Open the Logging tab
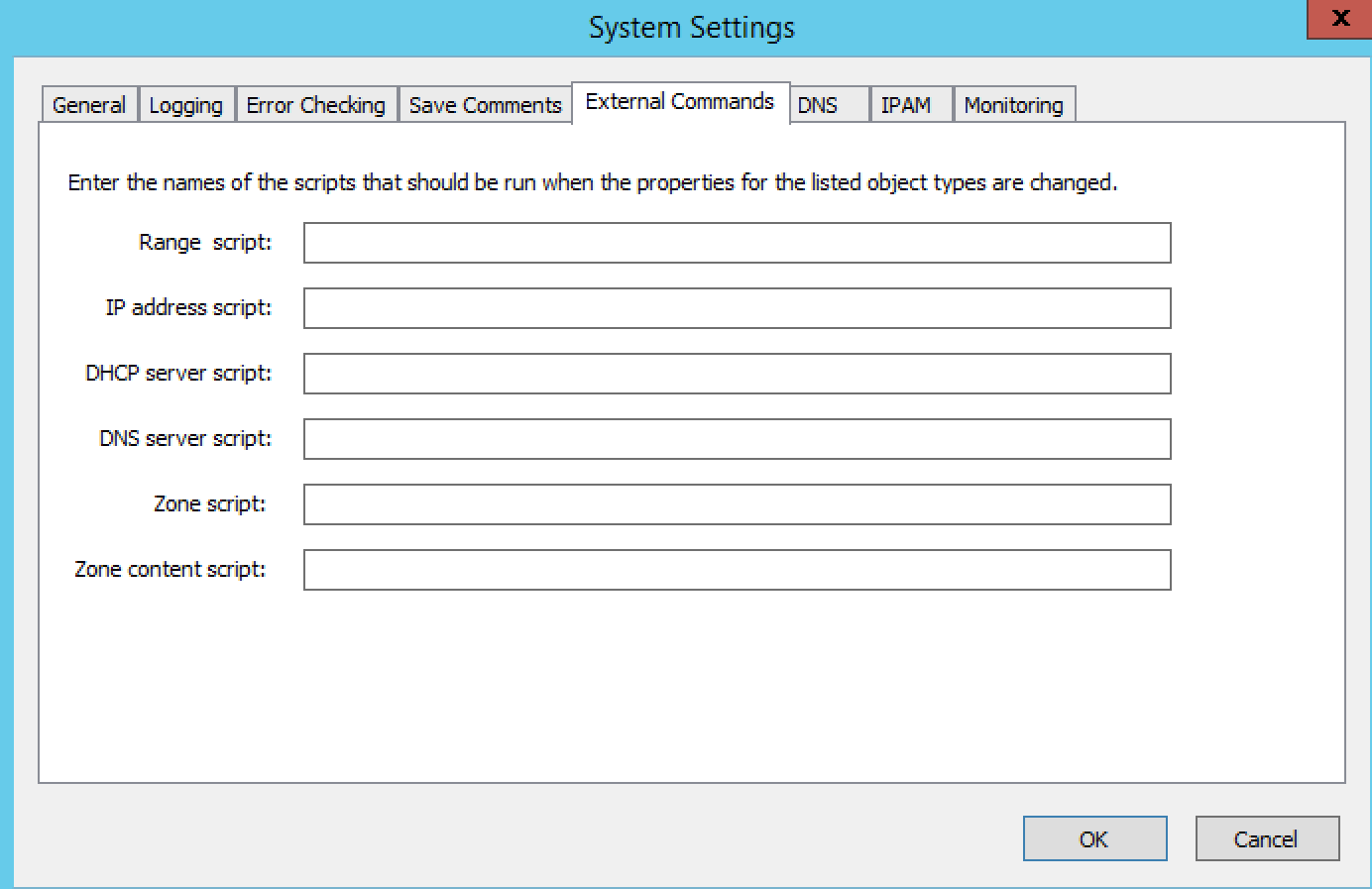 (x=186, y=105)
